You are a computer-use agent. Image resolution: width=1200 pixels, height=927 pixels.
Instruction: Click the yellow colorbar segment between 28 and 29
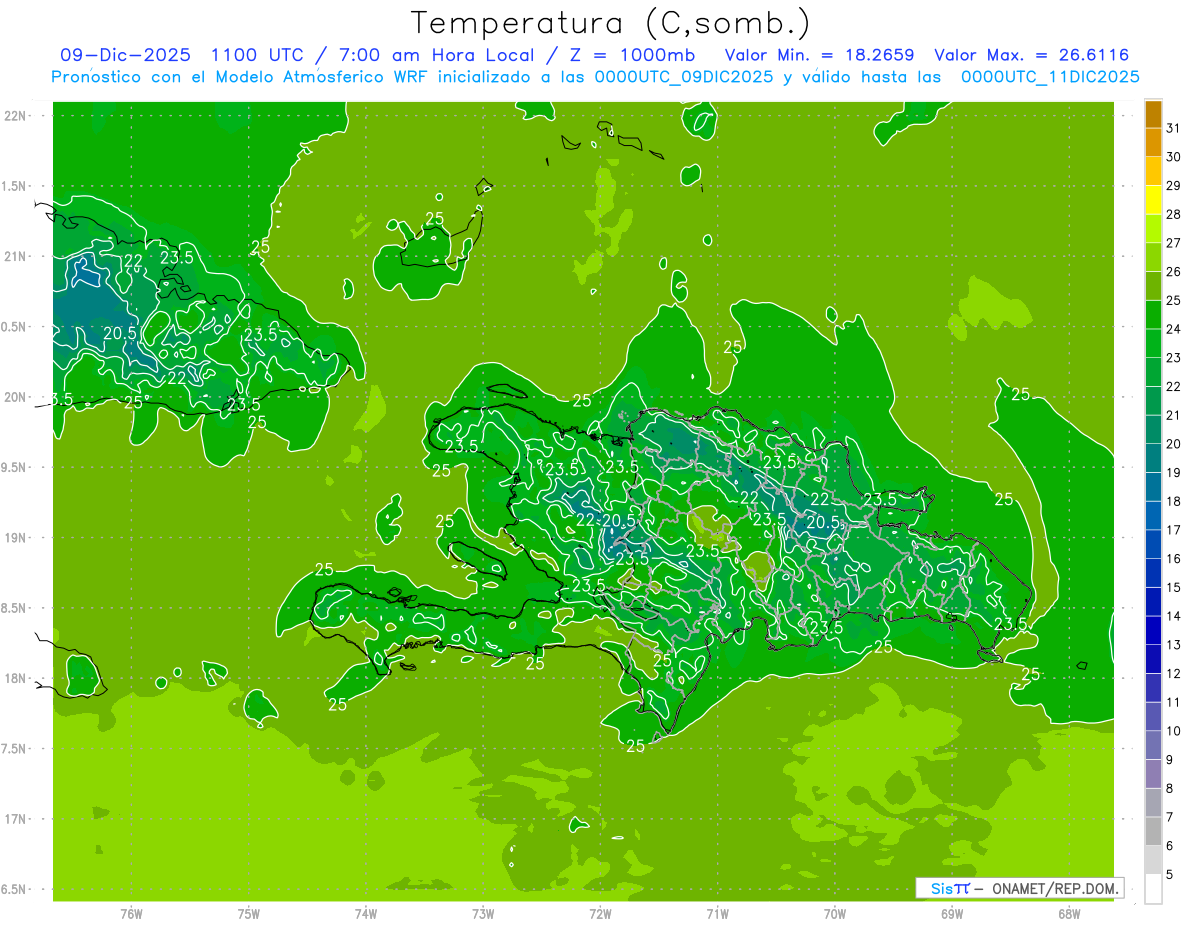(x=1153, y=200)
